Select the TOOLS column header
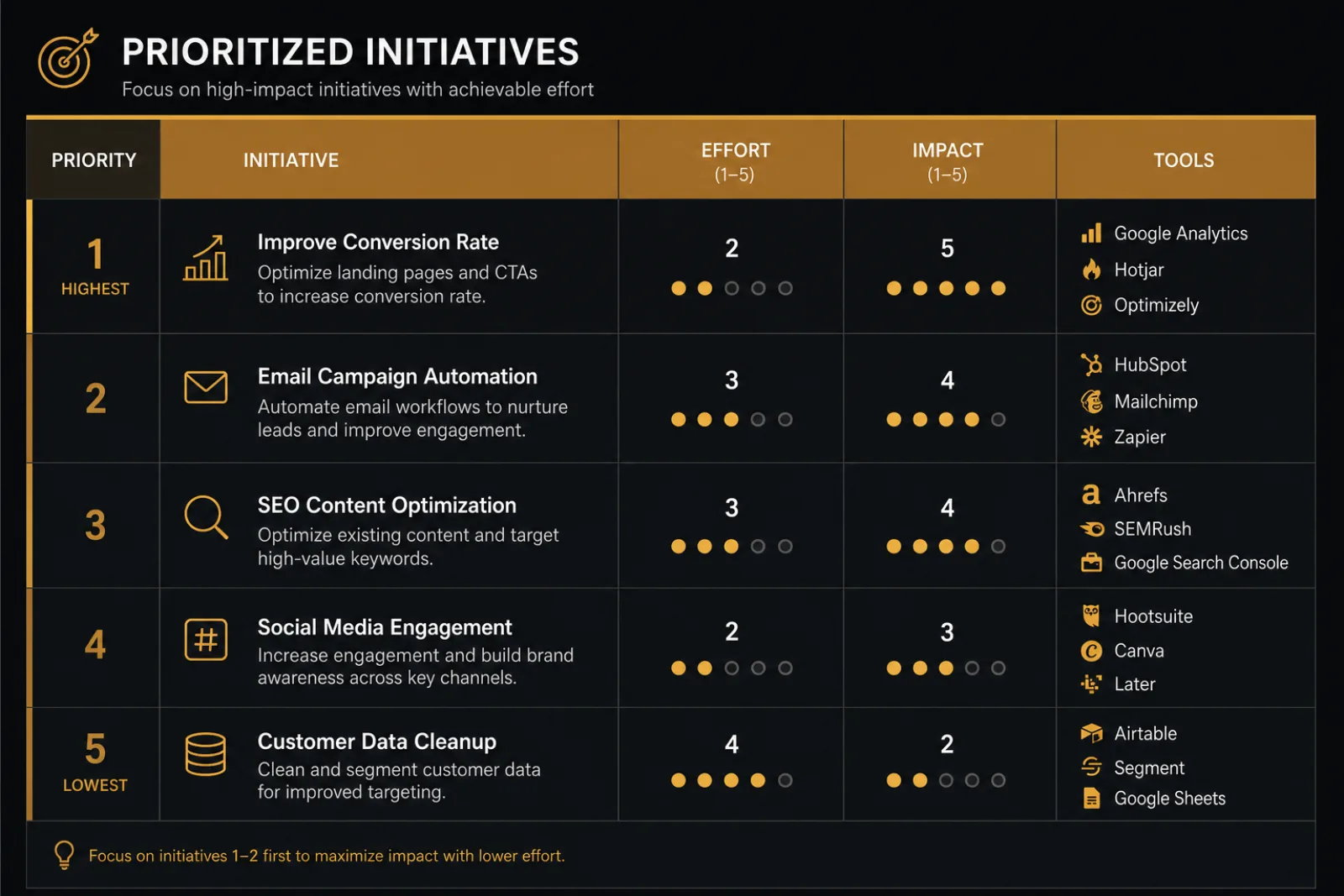The height and width of the screenshot is (896, 1344). pyautogui.click(x=1185, y=160)
